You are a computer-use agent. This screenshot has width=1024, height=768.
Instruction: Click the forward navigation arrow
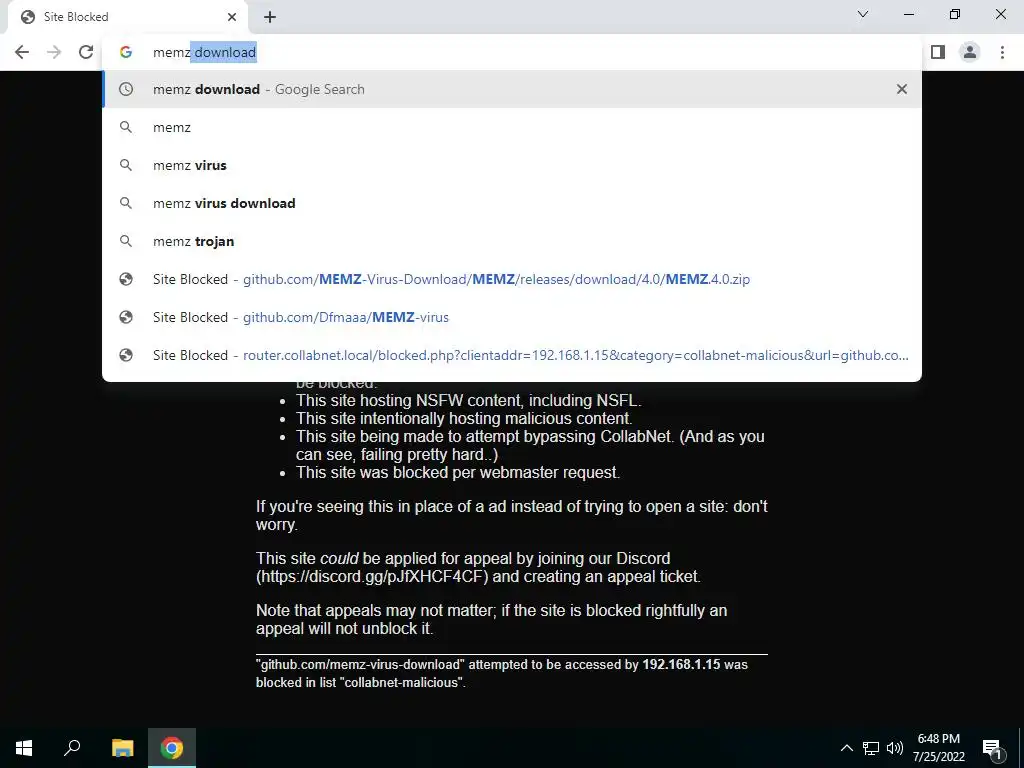point(54,52)
